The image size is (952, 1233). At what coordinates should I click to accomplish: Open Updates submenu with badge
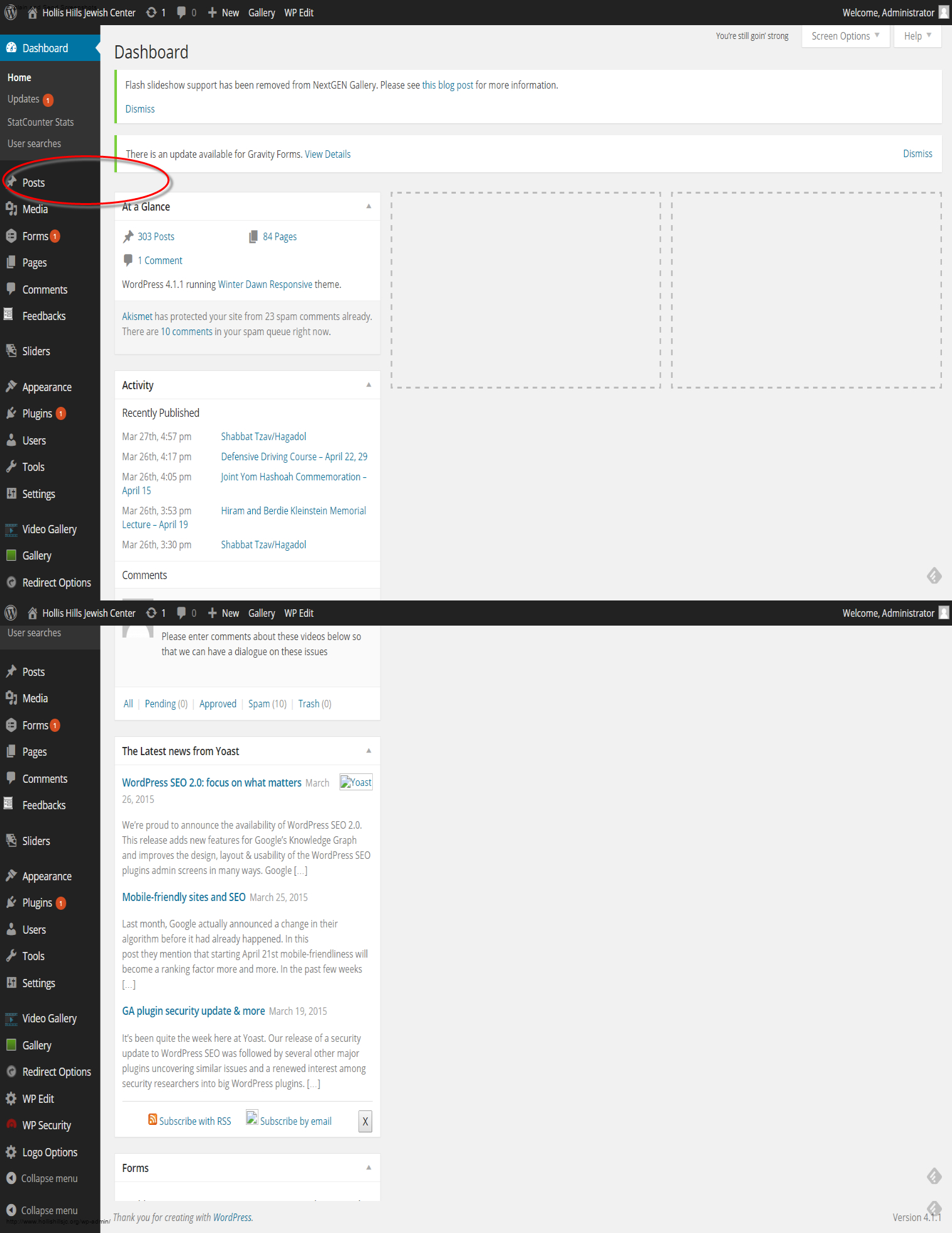[30, 99]
